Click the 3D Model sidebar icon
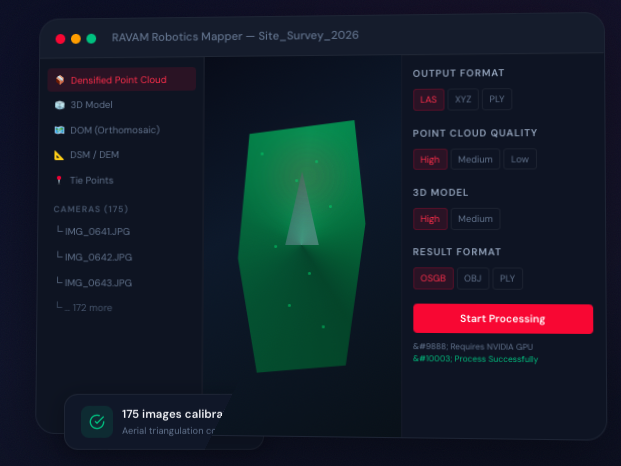The width and height of the screenshot is (621, 466). (x=59, y=105)
